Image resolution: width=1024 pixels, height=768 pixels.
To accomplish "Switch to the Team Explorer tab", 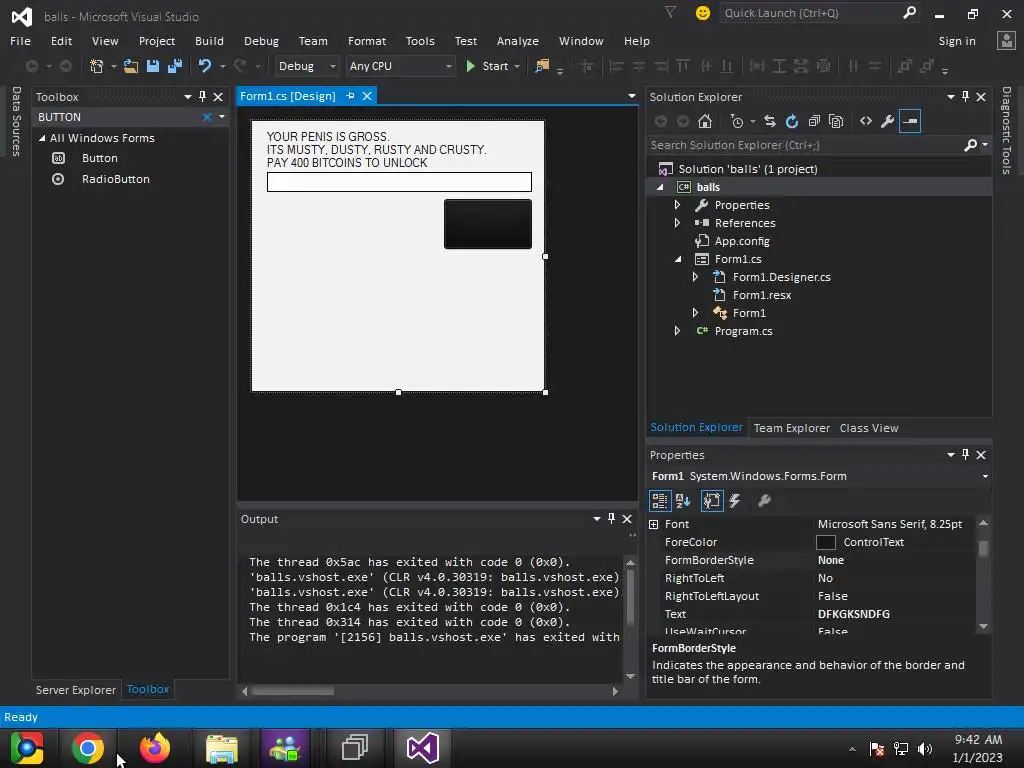I will click(x=792, y=428).
